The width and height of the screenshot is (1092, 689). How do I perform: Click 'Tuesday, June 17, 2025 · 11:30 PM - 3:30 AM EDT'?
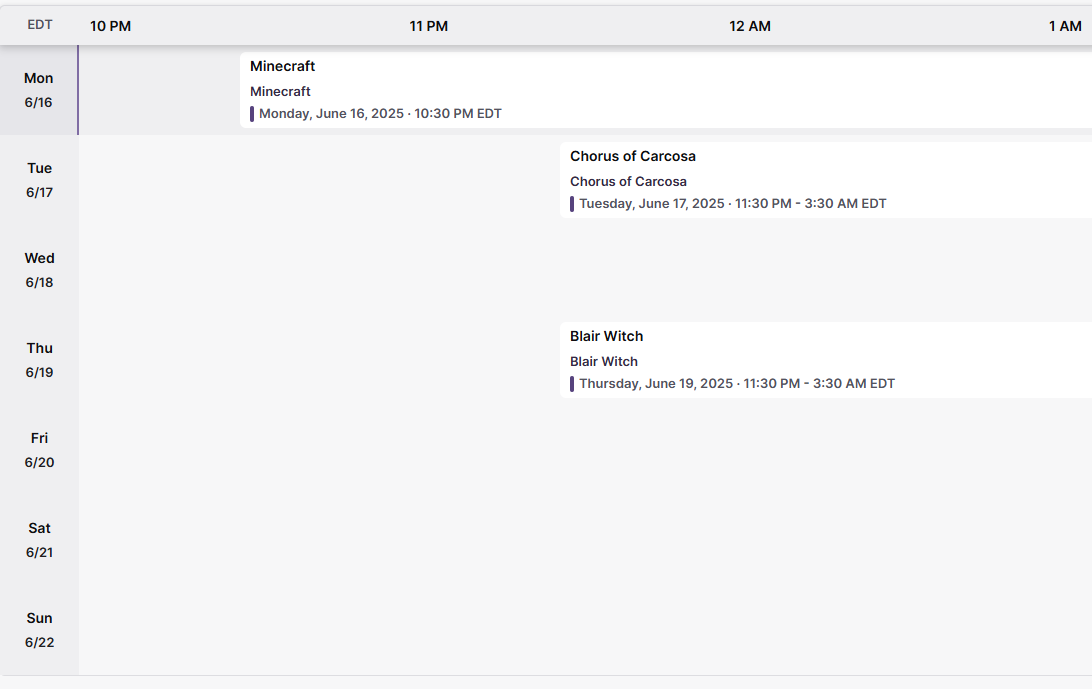coord(733,203)
